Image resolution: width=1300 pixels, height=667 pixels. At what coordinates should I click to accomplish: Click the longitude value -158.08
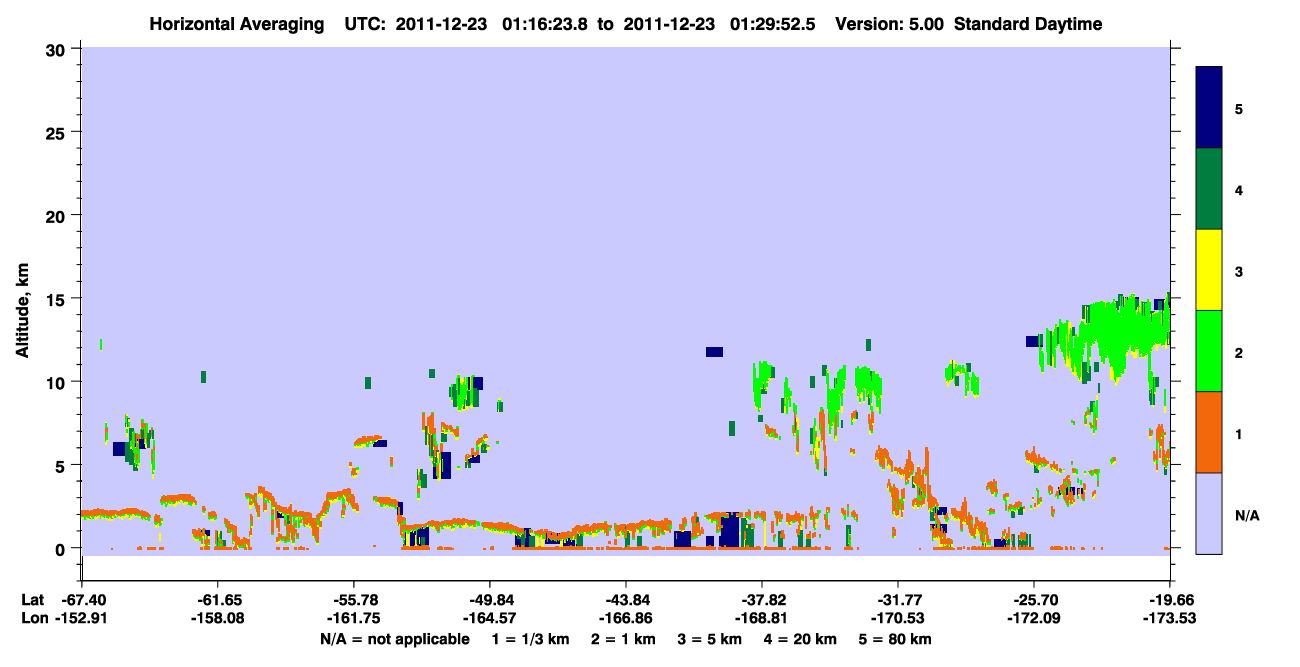click(x=218, y=619)
